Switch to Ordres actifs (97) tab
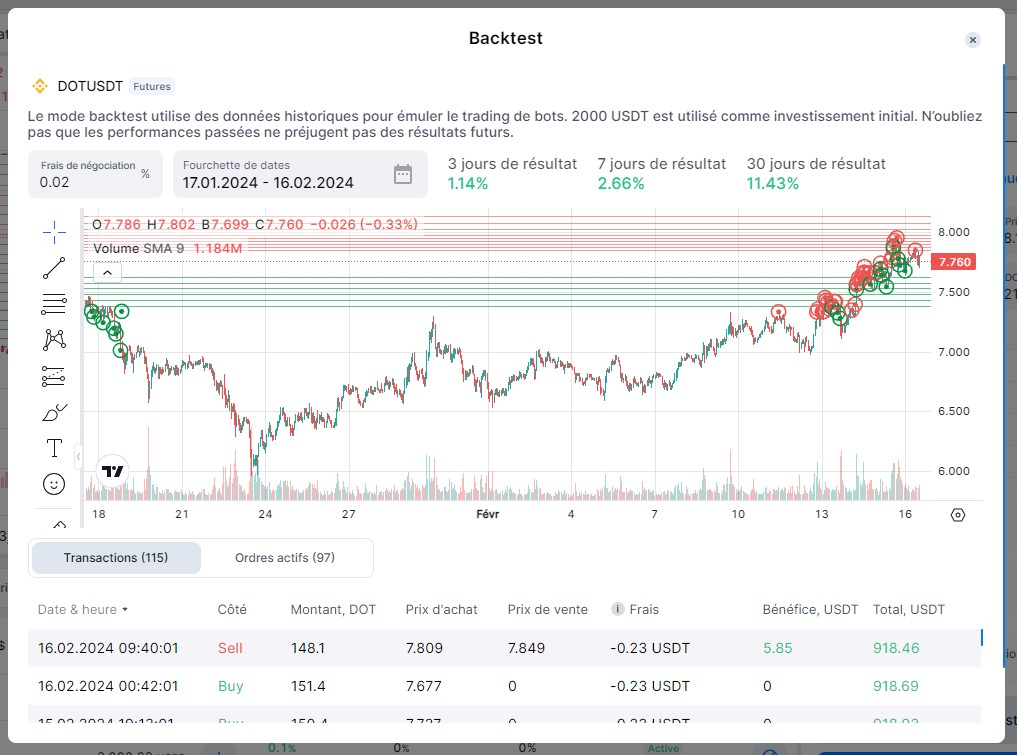The height and width of the screenshot is (755, 1017). [x=284, y=557]
